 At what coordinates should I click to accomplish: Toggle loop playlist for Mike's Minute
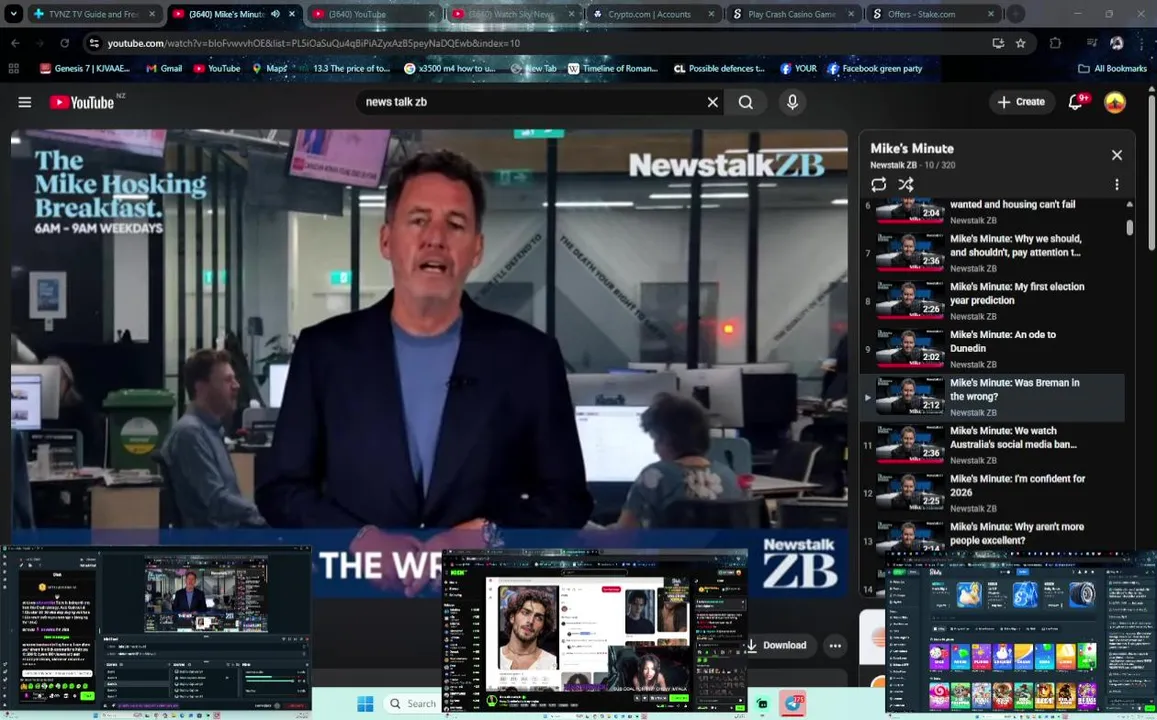click(x=878, y=184)
